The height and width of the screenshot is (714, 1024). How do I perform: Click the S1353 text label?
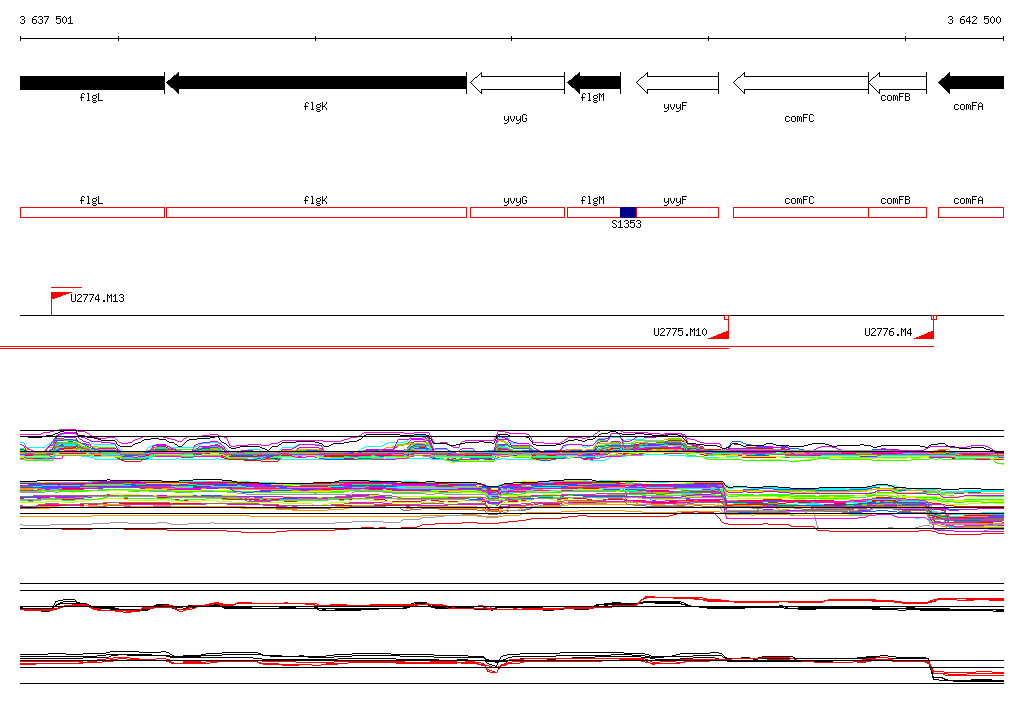click(x=626, y=224)
